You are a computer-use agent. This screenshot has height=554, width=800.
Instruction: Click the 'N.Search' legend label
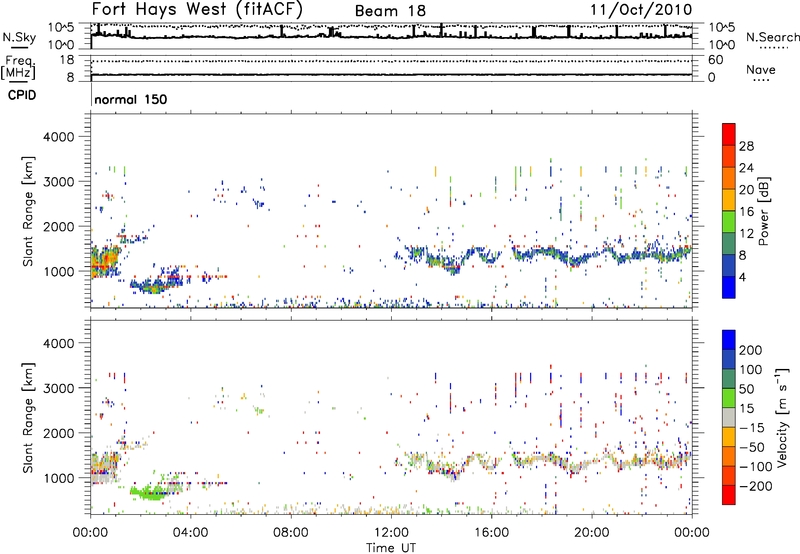(x=772, y=37)
